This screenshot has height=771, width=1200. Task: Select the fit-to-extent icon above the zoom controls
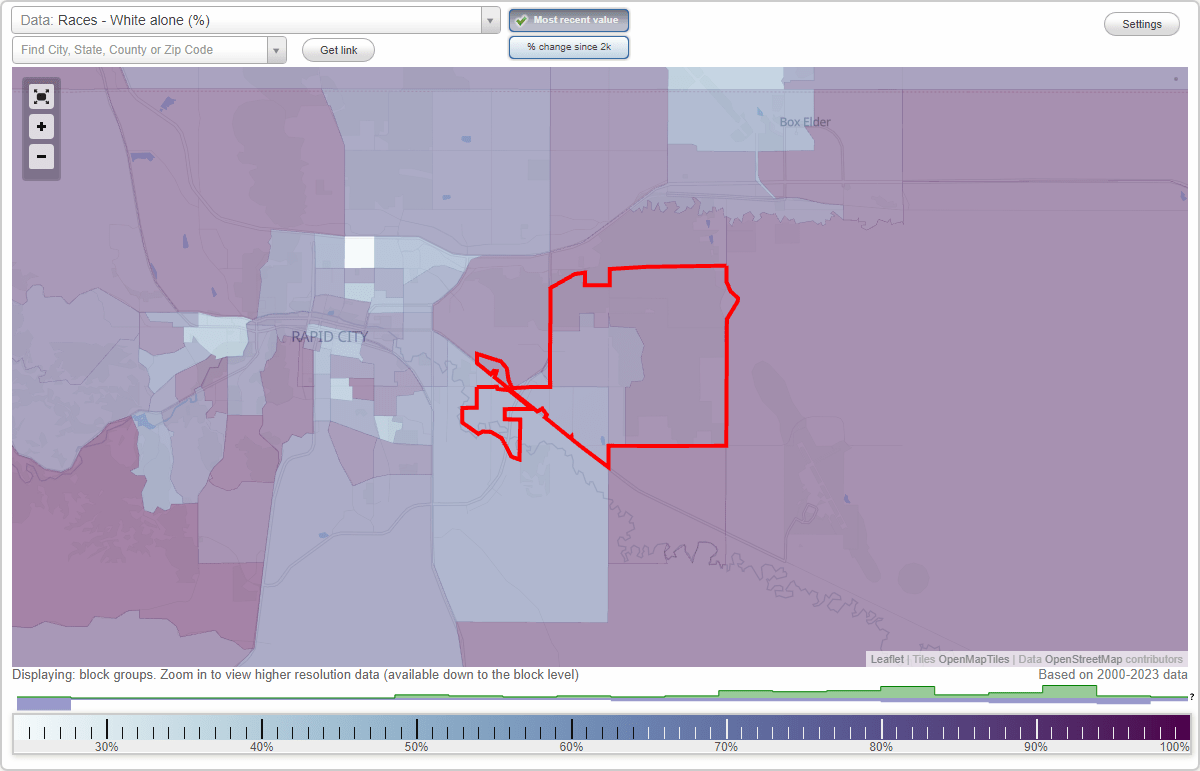pos(41,97)
